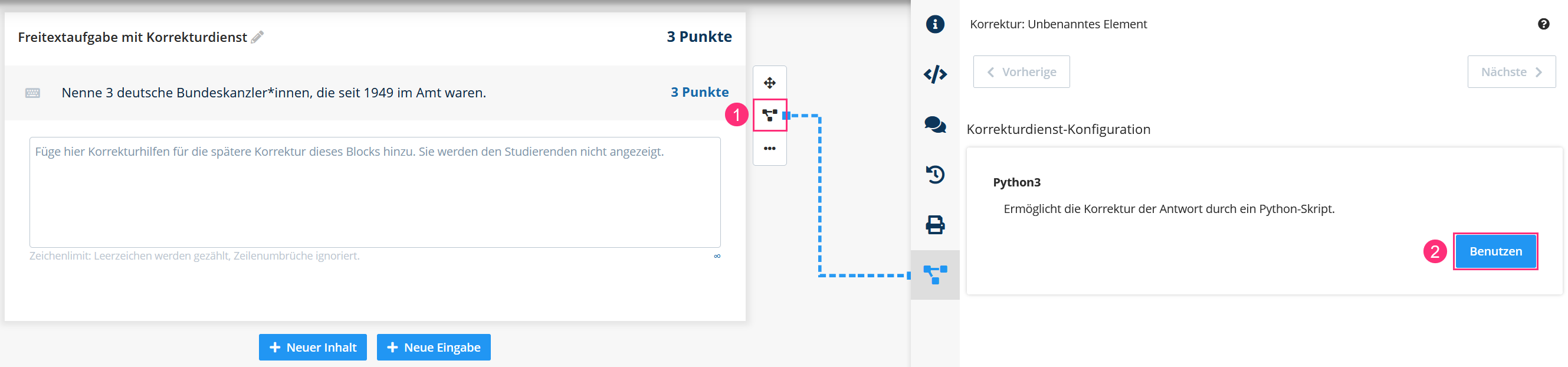This screenshot has height=367, width=1568.
Task: Click the help question mark icon
Action: [1543, 24]
